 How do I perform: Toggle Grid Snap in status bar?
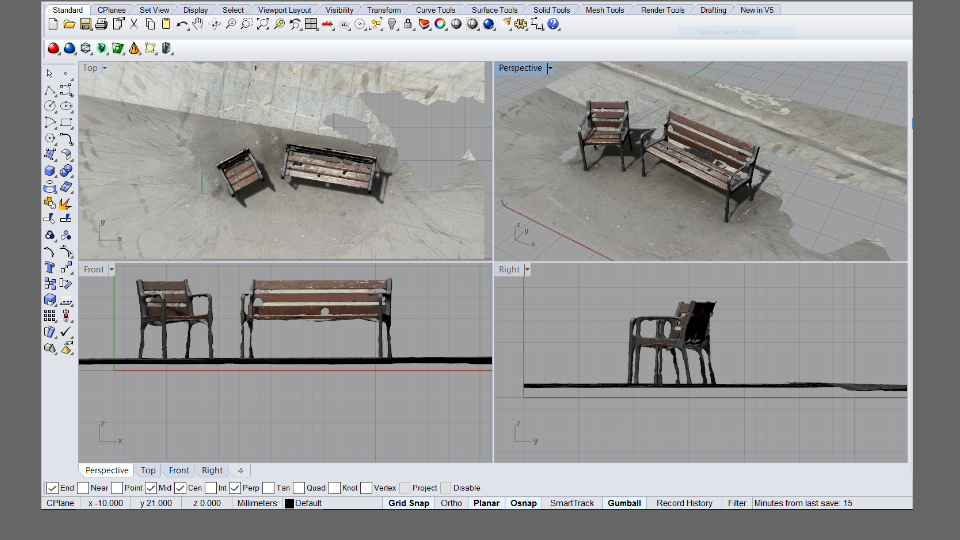(408, 503)
